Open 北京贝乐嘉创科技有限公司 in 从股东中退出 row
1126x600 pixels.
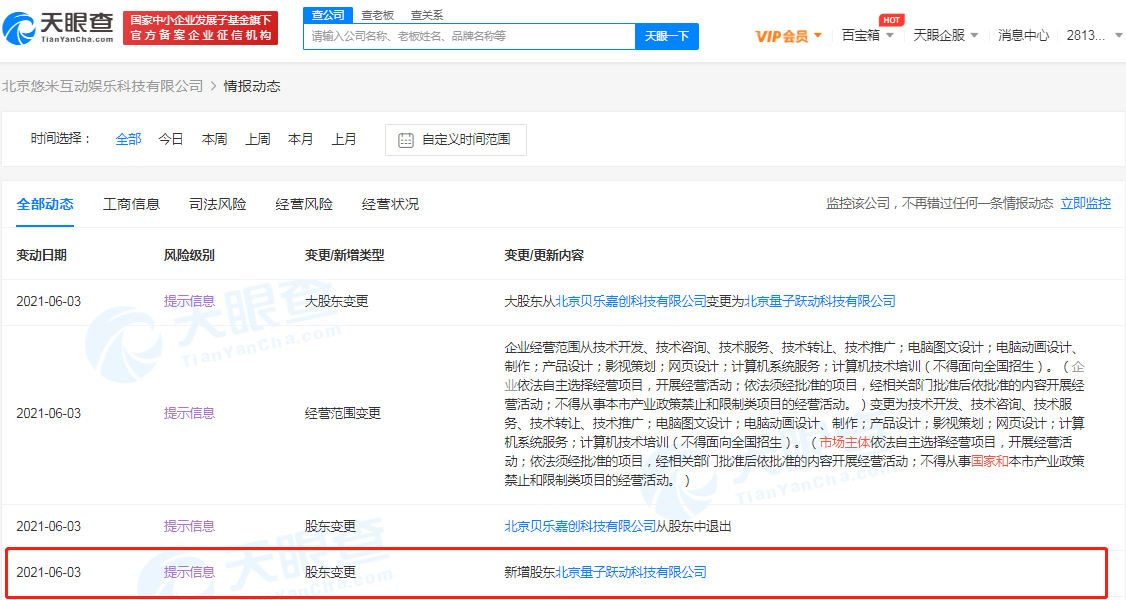[580, 527]
